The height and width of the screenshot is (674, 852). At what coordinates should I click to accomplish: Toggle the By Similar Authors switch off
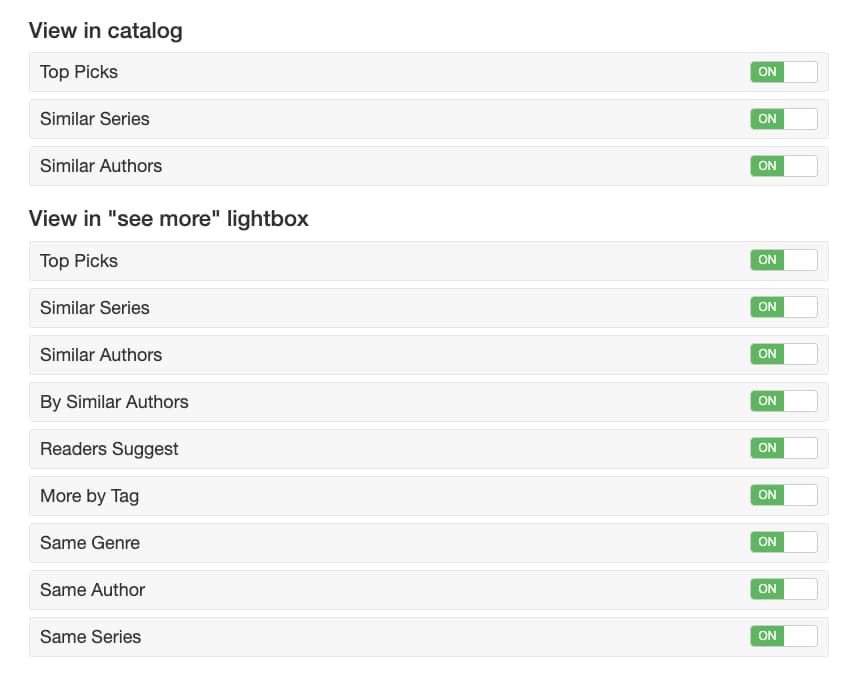[783, 401]
